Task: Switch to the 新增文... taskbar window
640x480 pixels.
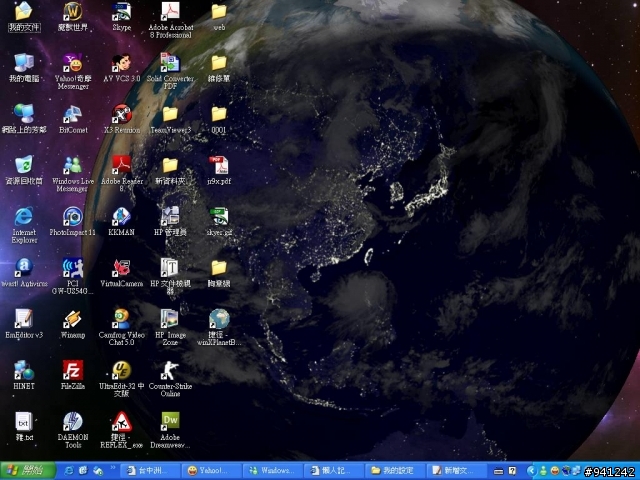Action: [456, 471]
